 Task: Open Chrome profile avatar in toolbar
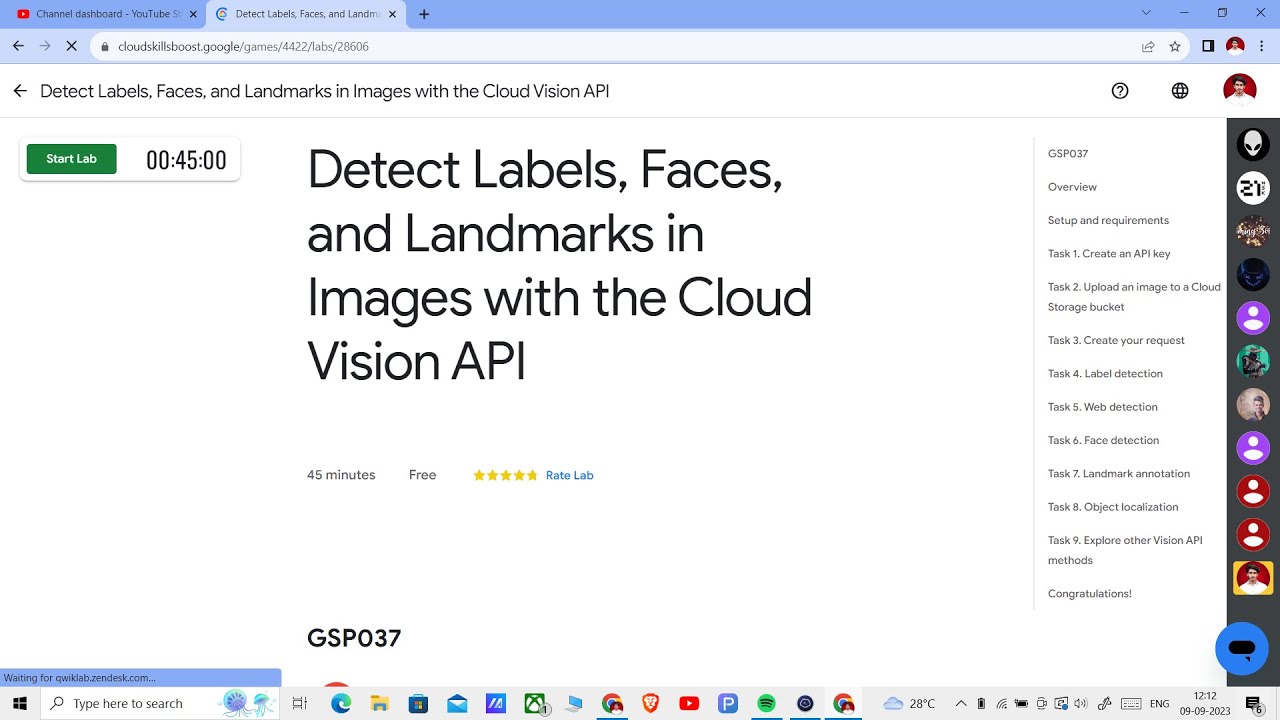pos(1235,46)
